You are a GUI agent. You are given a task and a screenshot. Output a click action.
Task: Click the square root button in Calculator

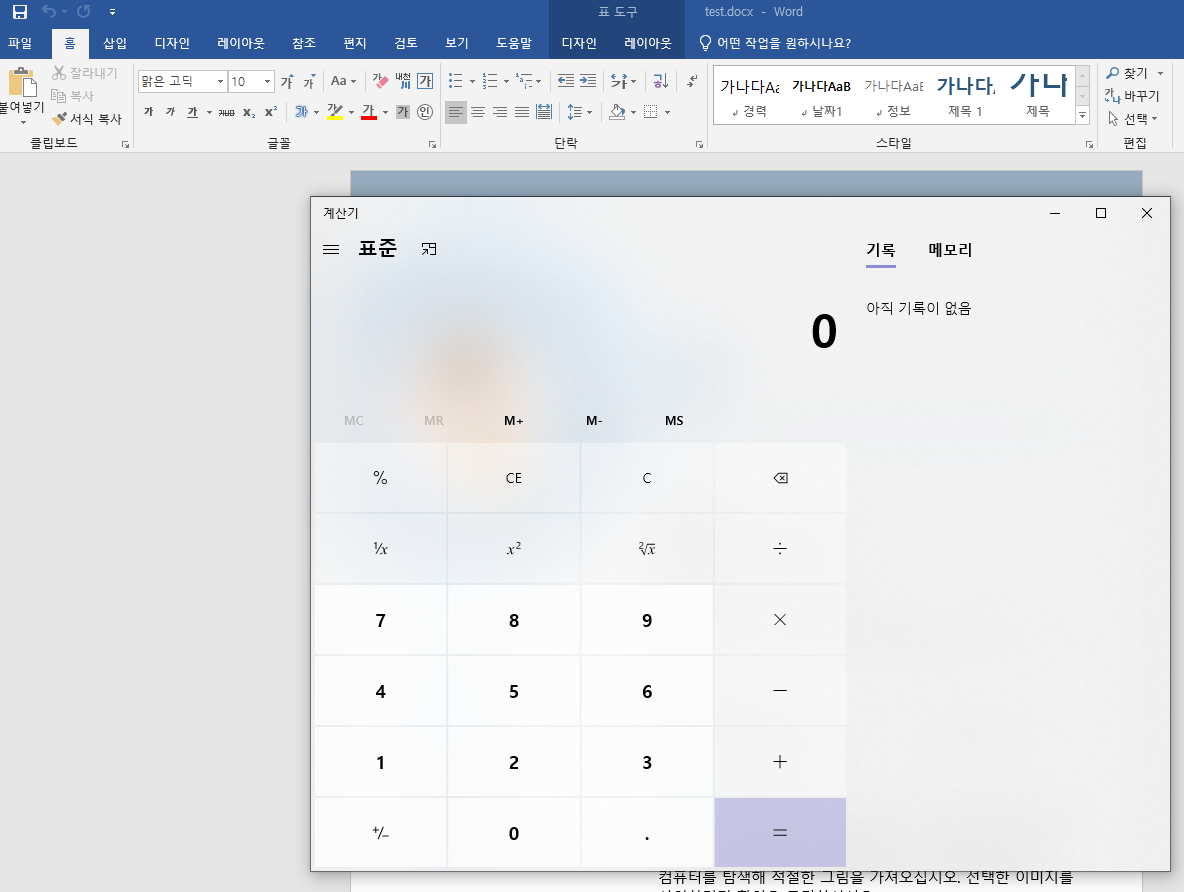click(x=646, y=548)
